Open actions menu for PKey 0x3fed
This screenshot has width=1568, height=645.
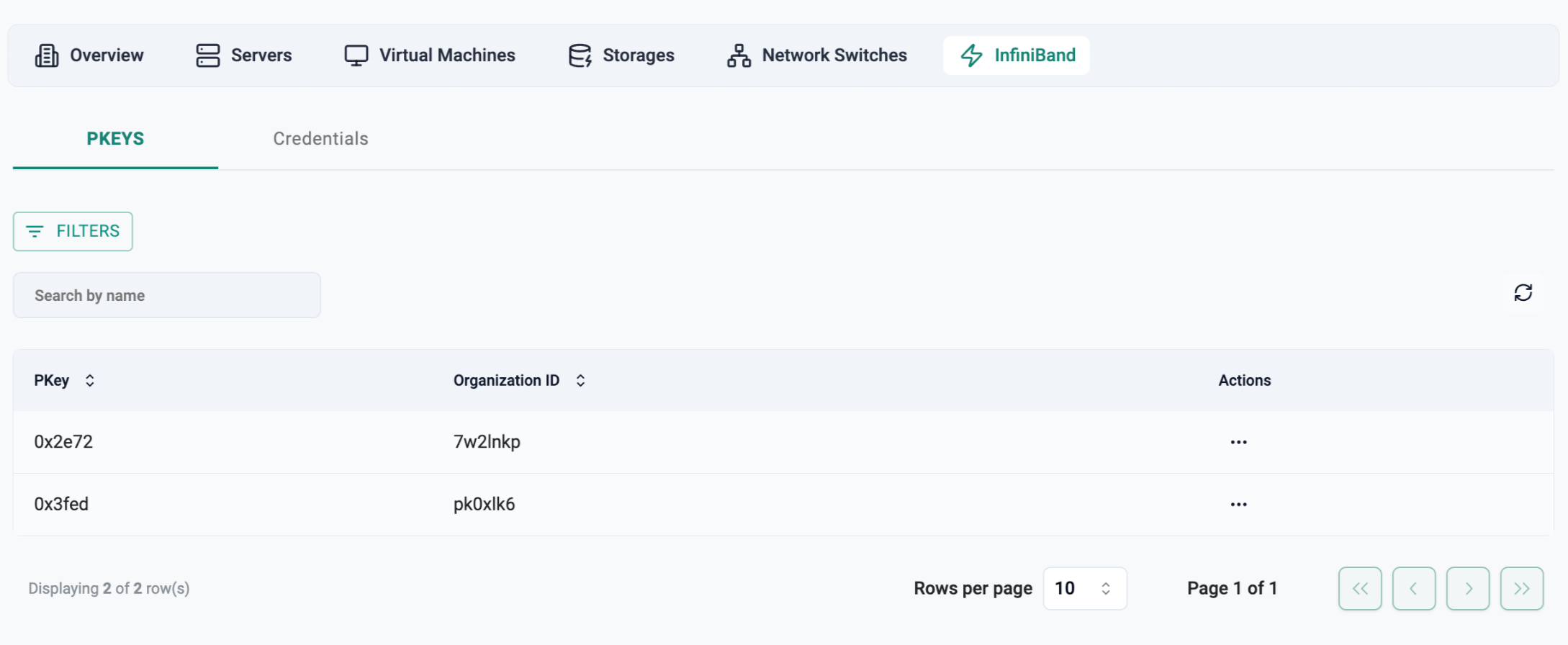[x=1238, y=505]
